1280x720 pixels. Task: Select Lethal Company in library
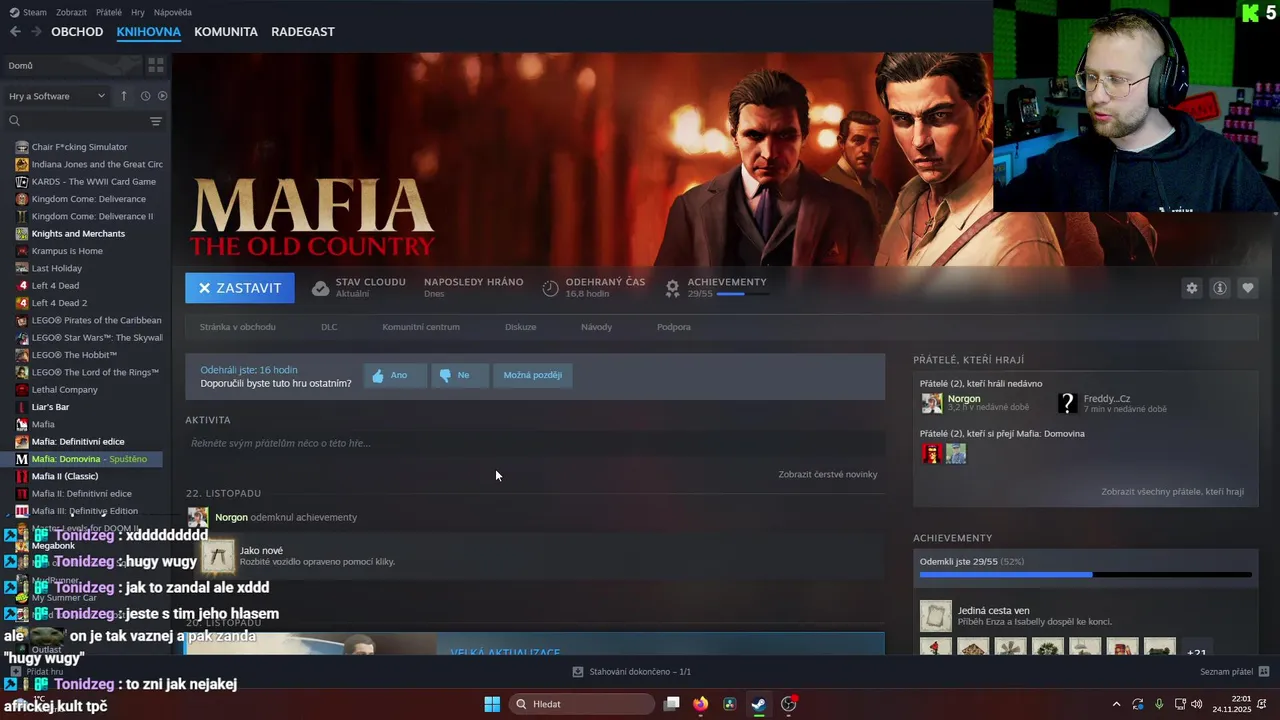[65, 390]
